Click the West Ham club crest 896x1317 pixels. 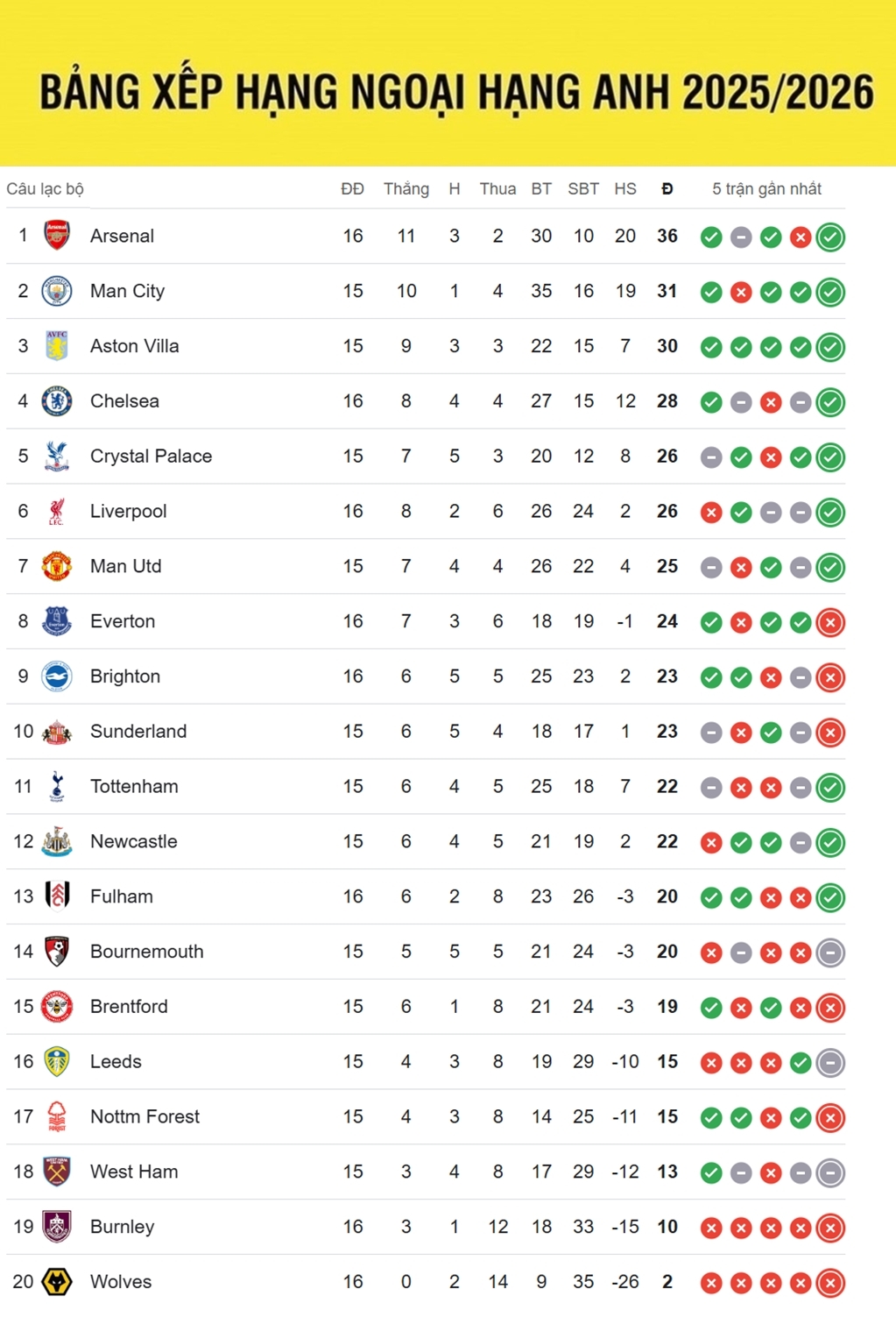(57, 1172)
